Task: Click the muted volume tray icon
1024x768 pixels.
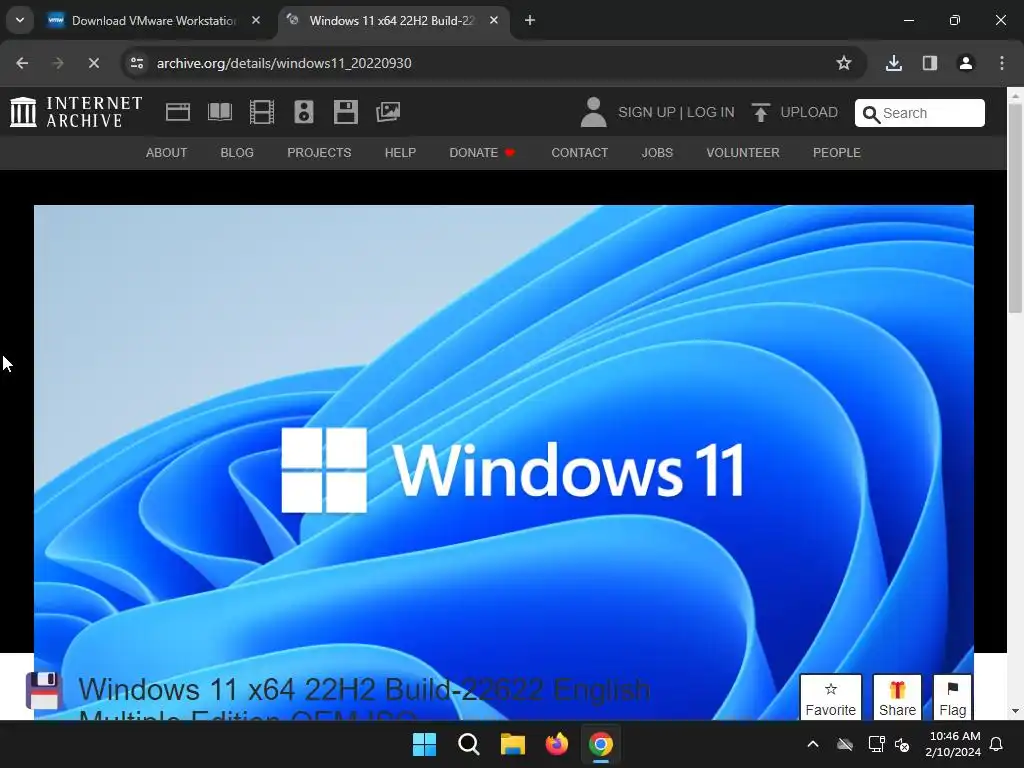Action: (902, 744)
